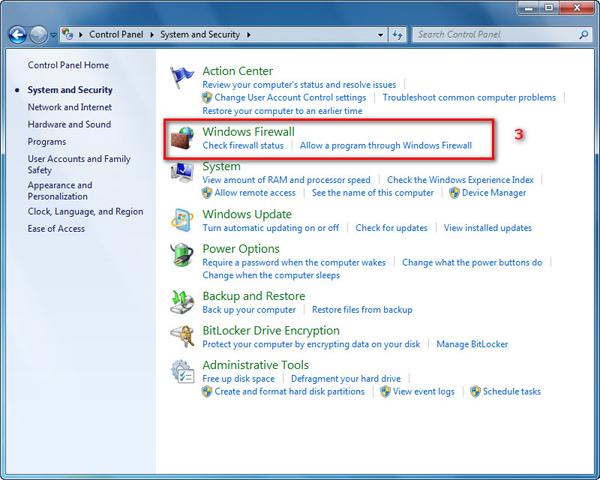Screen dimensions: 600x480
Task: Click Control Panel in the breadcrumb
Action: [x=116, y=34]
